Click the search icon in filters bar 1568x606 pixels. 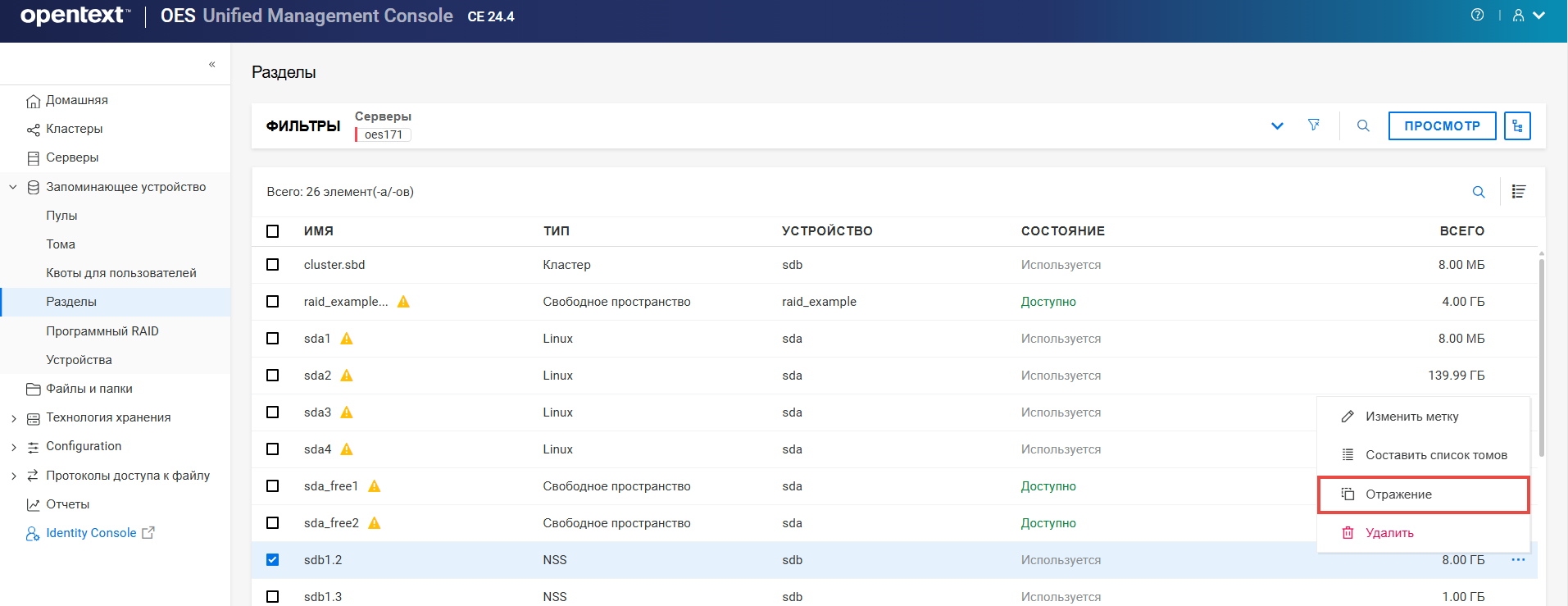[1363, 125]
